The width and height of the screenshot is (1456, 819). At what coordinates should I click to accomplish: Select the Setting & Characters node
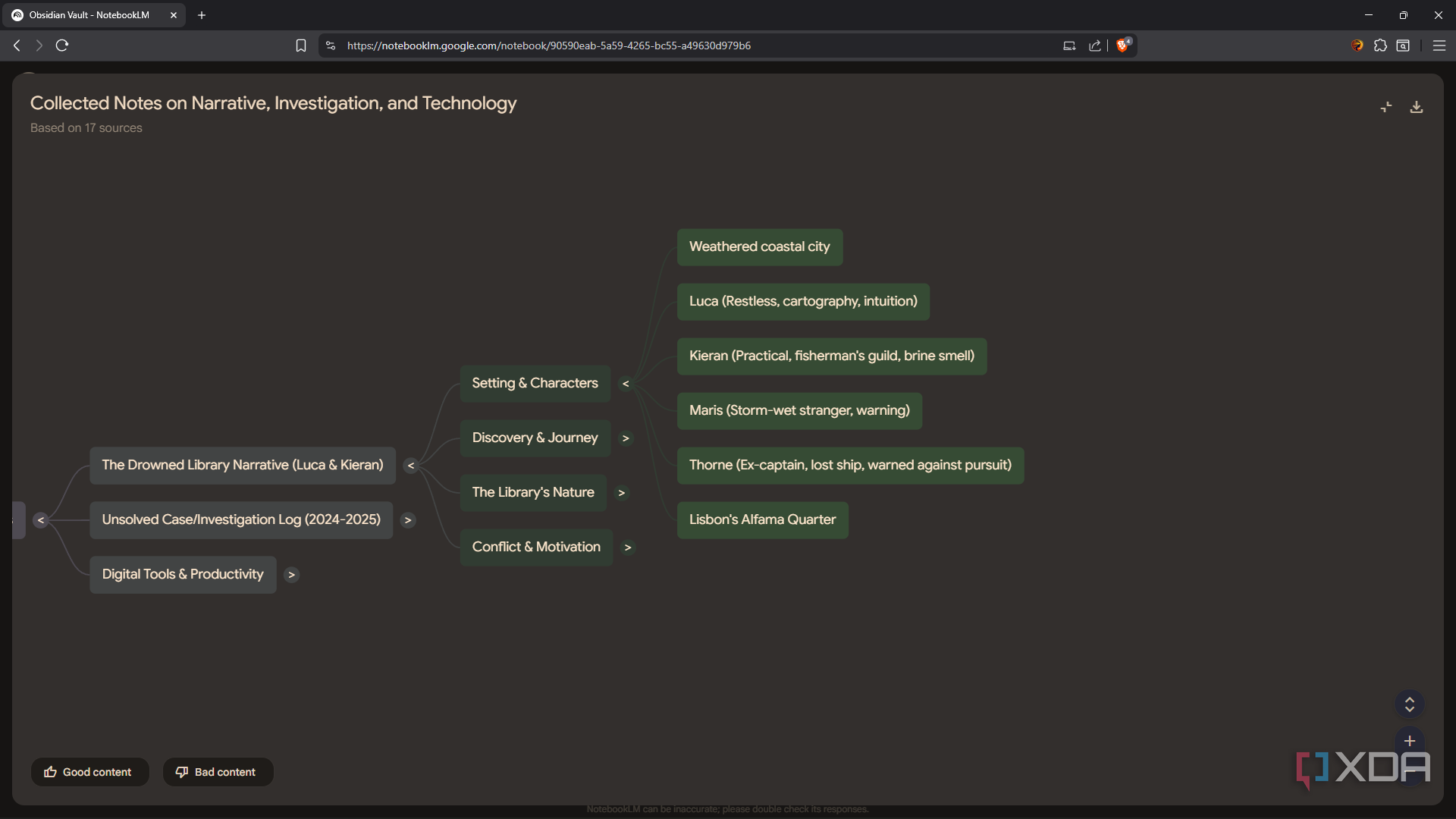pyautogui.click(x=535, y=384)
